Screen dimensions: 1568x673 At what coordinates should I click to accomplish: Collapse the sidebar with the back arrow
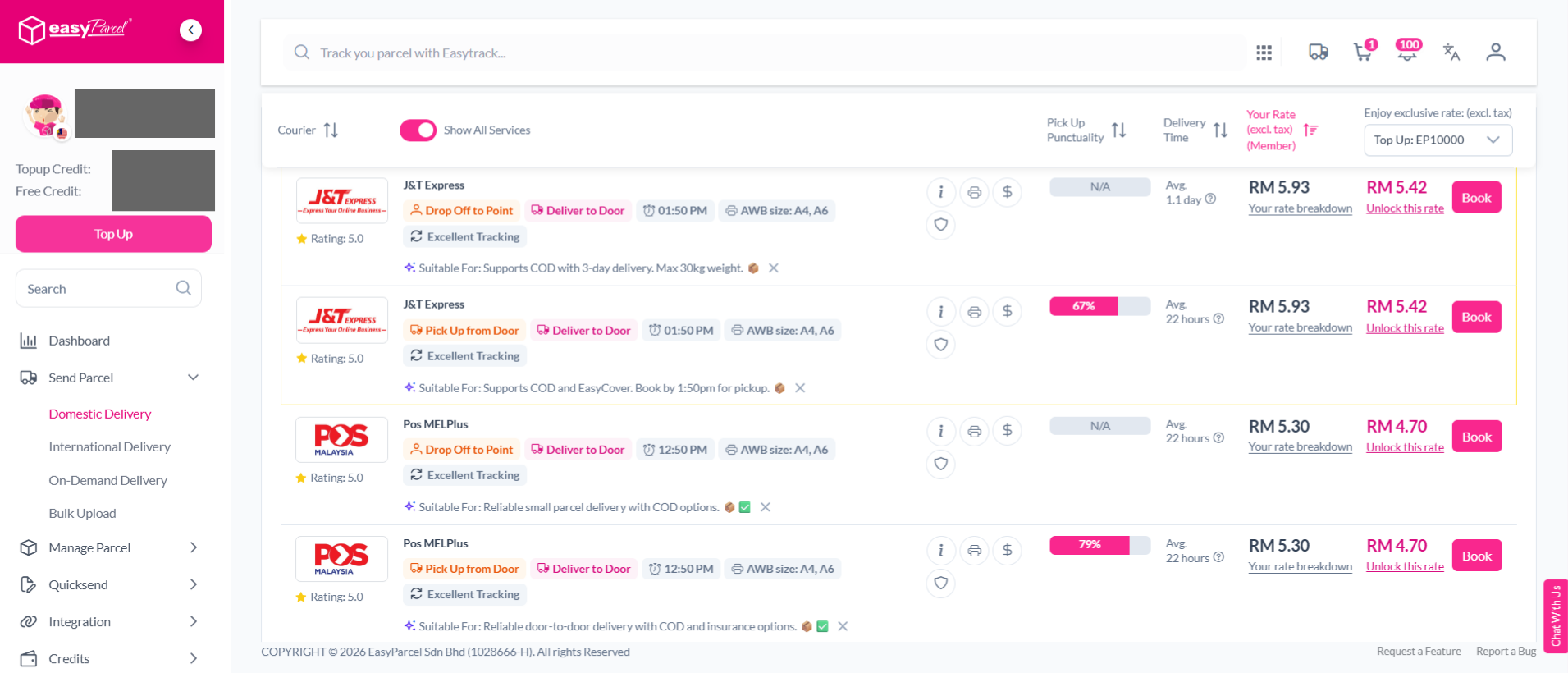190,30
